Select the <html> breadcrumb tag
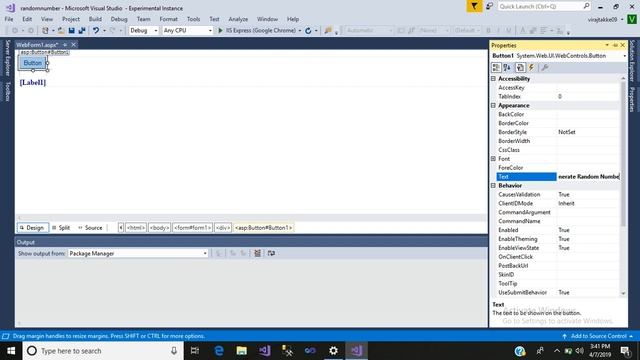 click(136, 228)
